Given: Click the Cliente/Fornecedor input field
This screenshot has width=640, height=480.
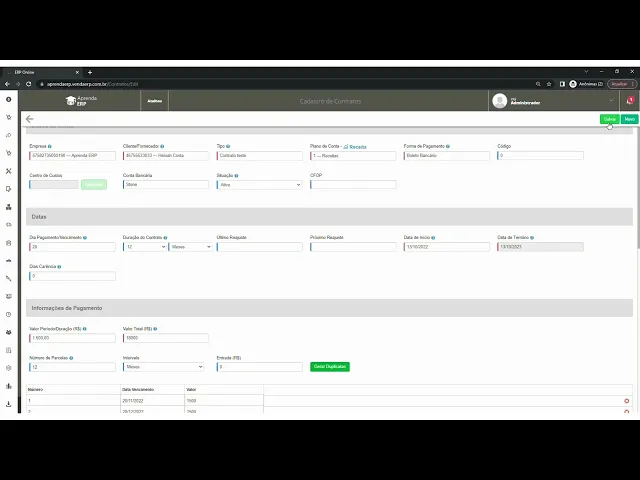Looking at the screenshot, I should click(166, 156).
